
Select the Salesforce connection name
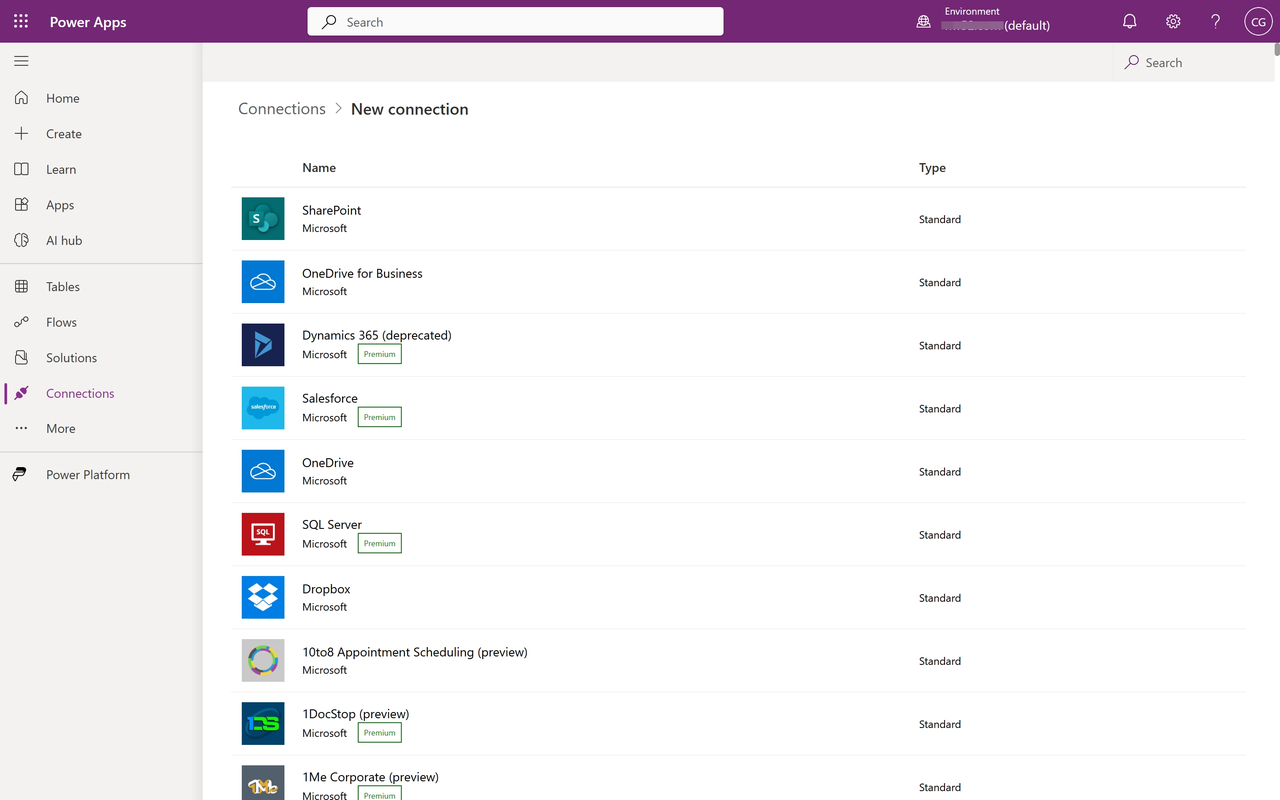[x=330, y=398]
